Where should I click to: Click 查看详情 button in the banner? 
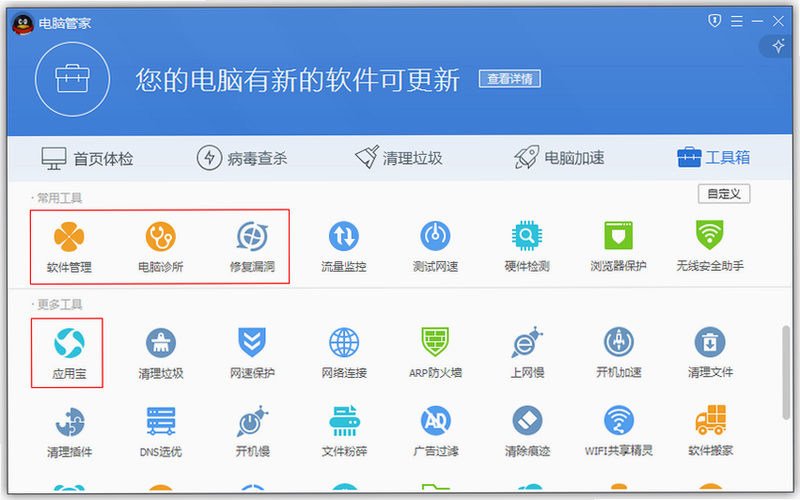click(510, 79)
